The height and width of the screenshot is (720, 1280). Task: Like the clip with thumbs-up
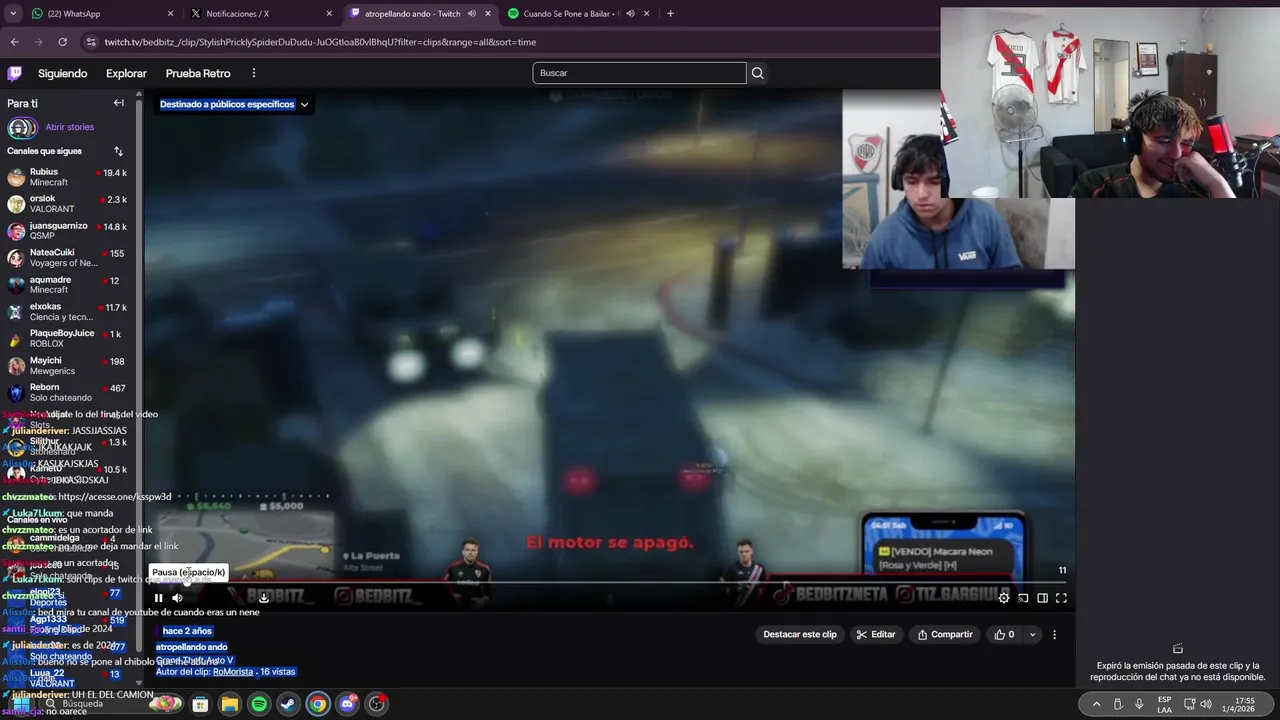click(1004, 634)
